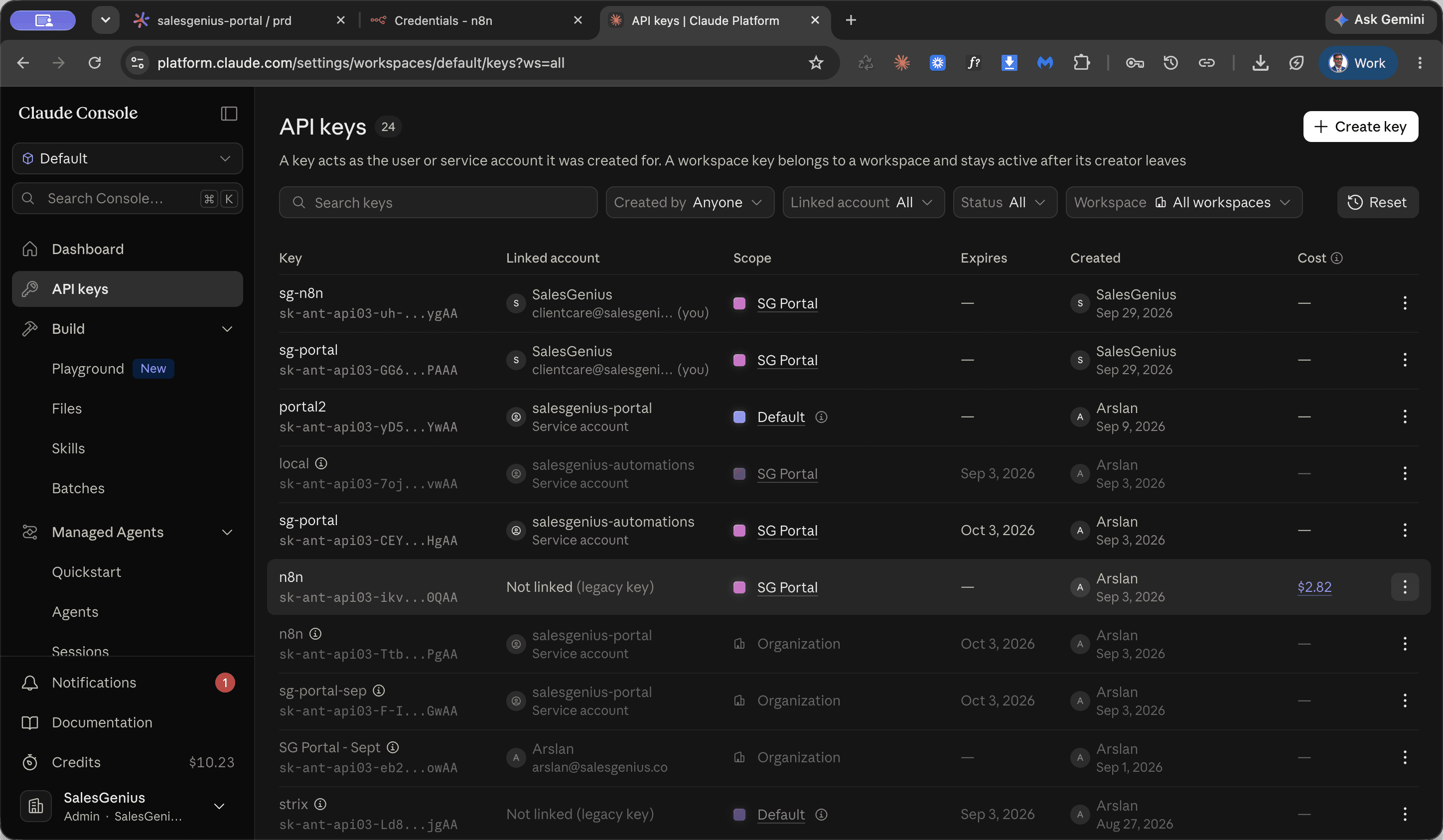
Task: Open the three-dot menu for SG Portal - Sept key
Action: 1405,757
